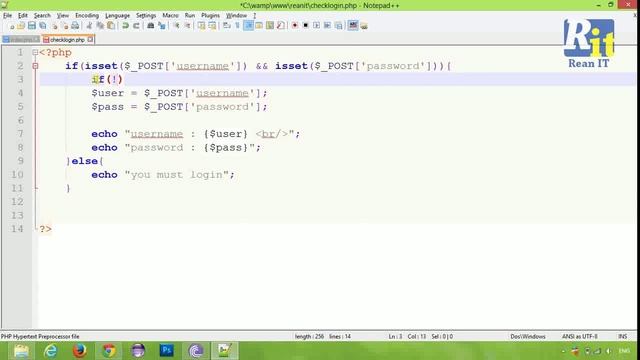Screen dimensions: 640x360
Task: Click the Document Map toolbar icon
Action: 270,26
